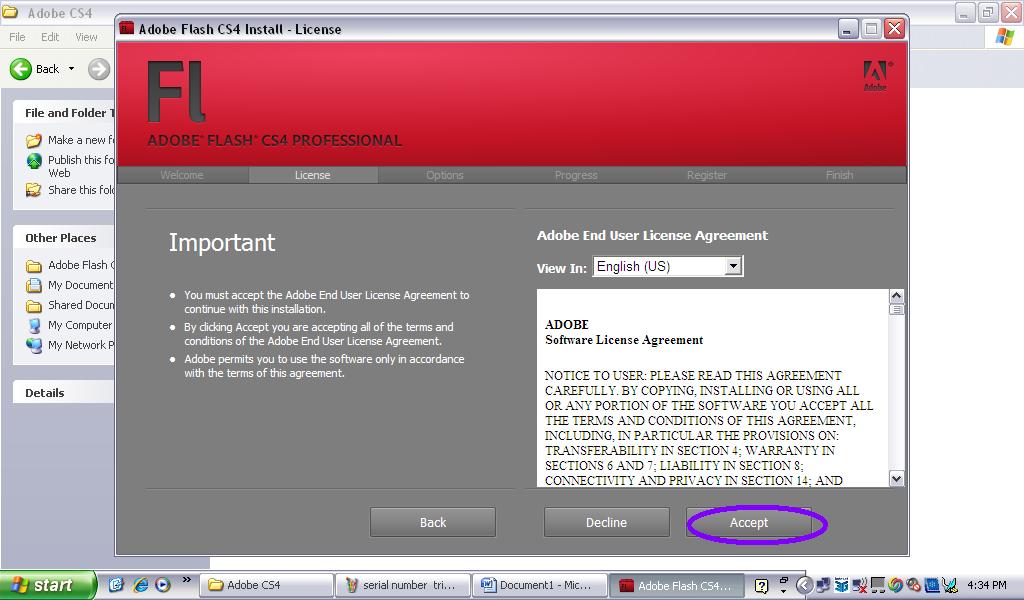
Task: Click the Forward arrow in Explorer
Action: pyautogui.click(x=99, y=69)
